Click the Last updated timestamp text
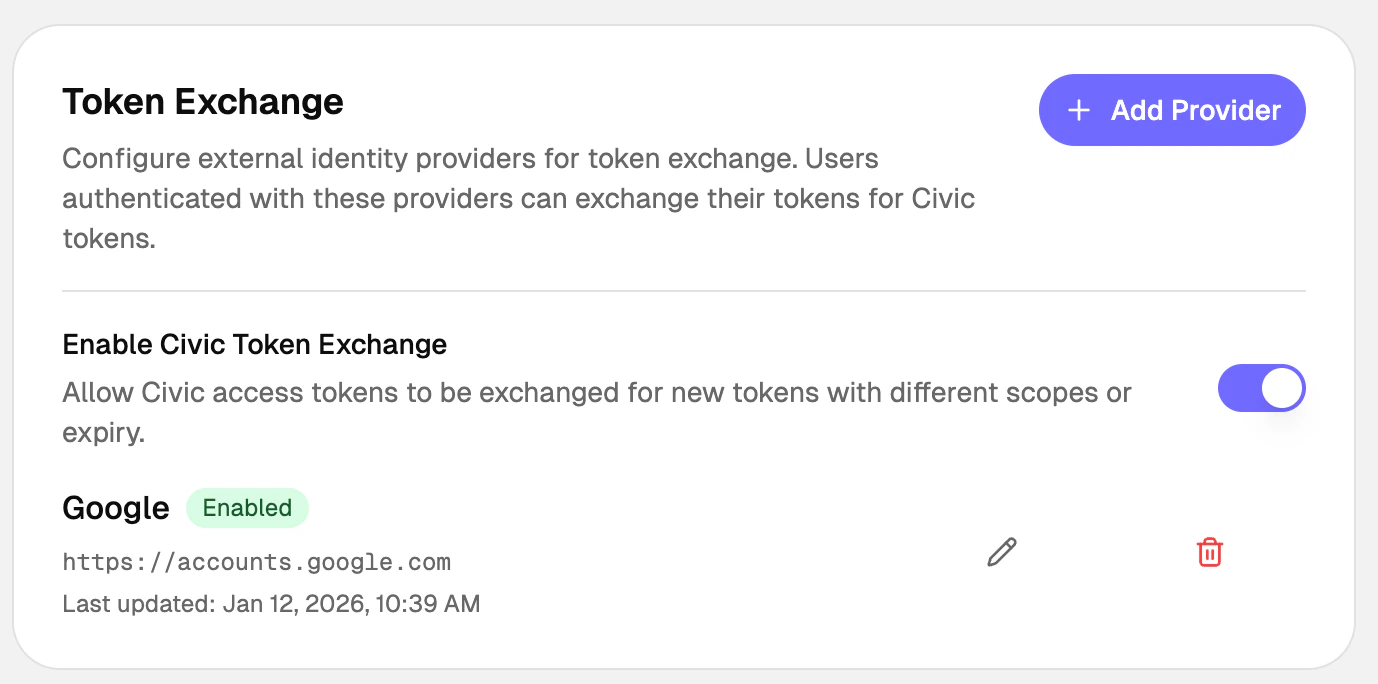This screenshot has width=1378, height=684. pos(271,603)
